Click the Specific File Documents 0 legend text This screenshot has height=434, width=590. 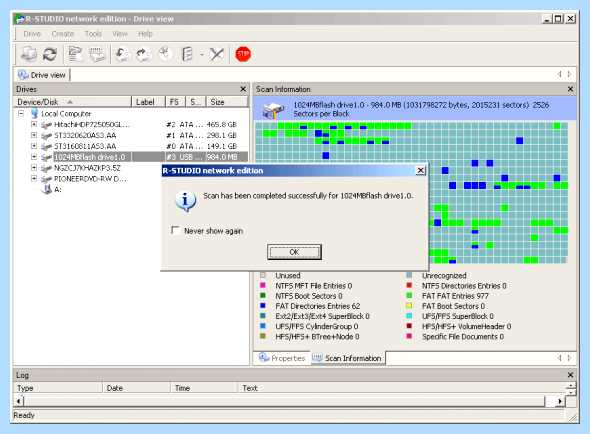click(x=463, y=337)
